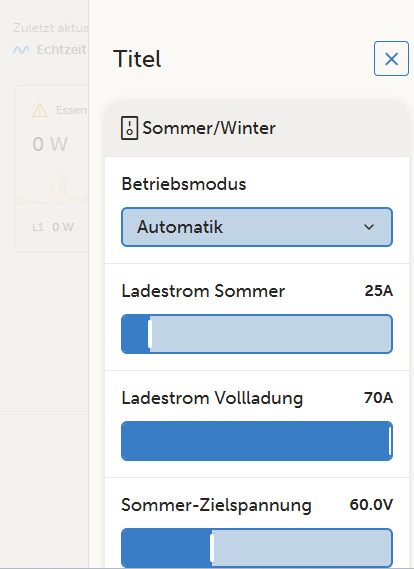
Task: Grab the white handle of Ladestrom Sommer
Action: 150,334
